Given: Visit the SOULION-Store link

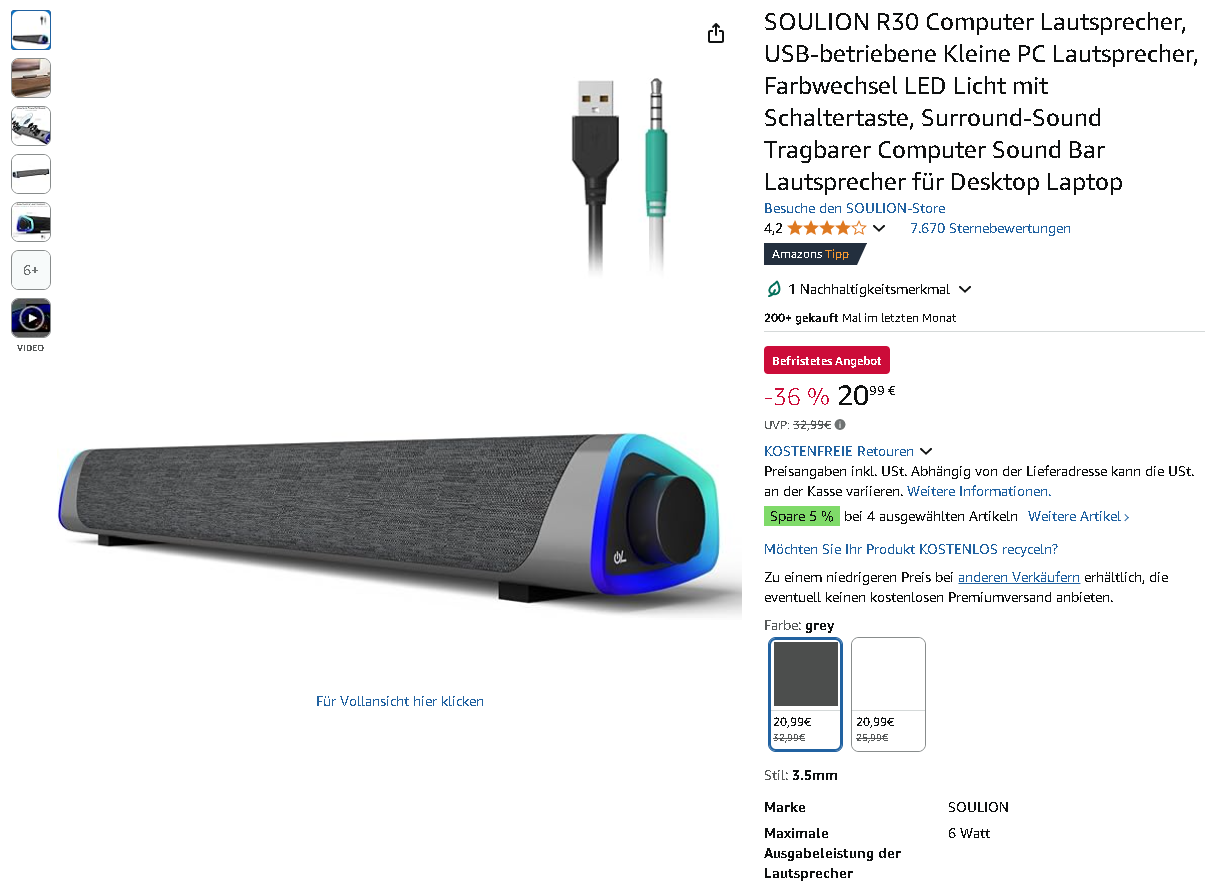Looking at the screenshot, I should (x=854, y=208).
